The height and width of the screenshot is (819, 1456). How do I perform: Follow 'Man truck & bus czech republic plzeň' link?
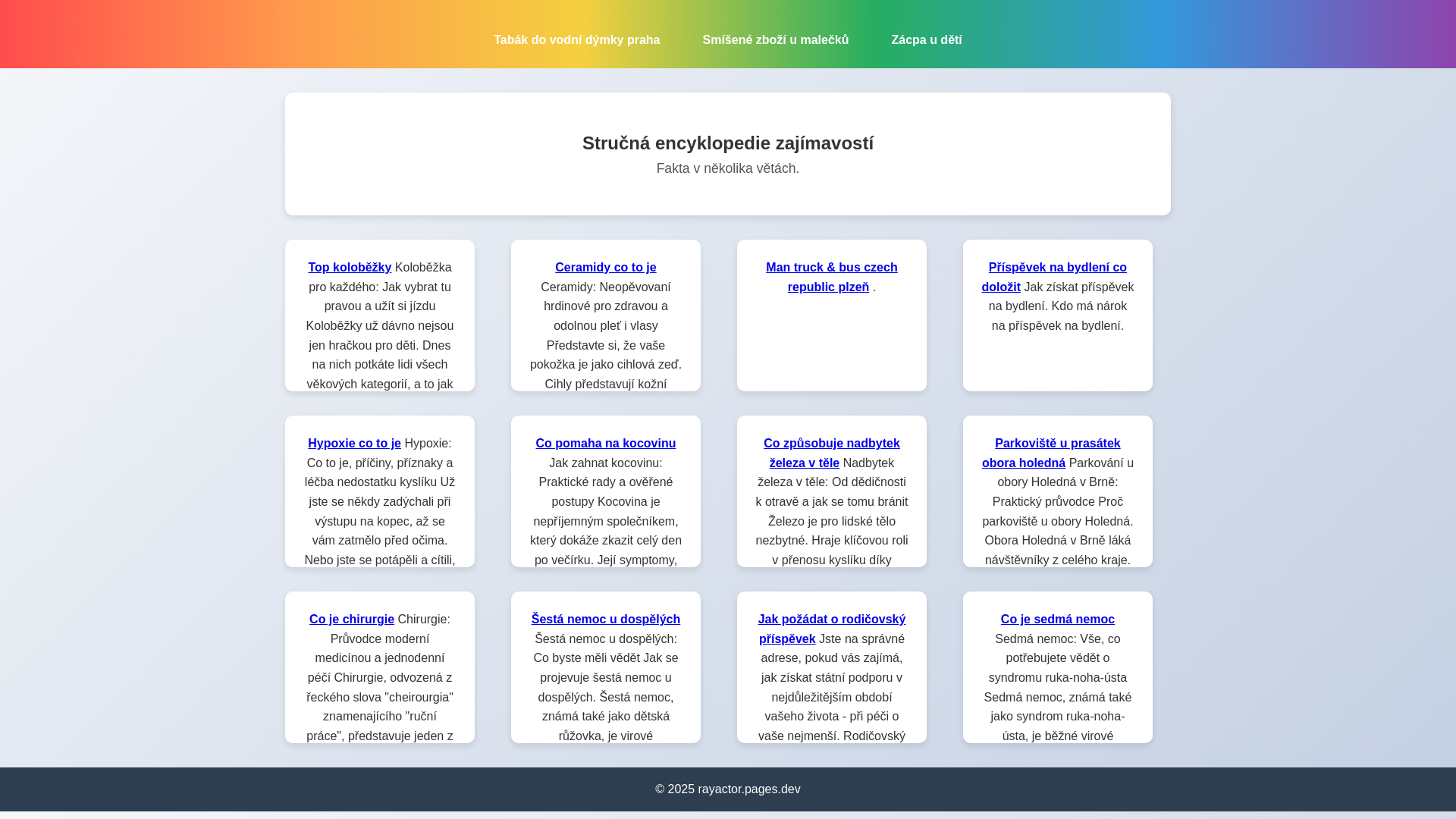tap(831, 278)
